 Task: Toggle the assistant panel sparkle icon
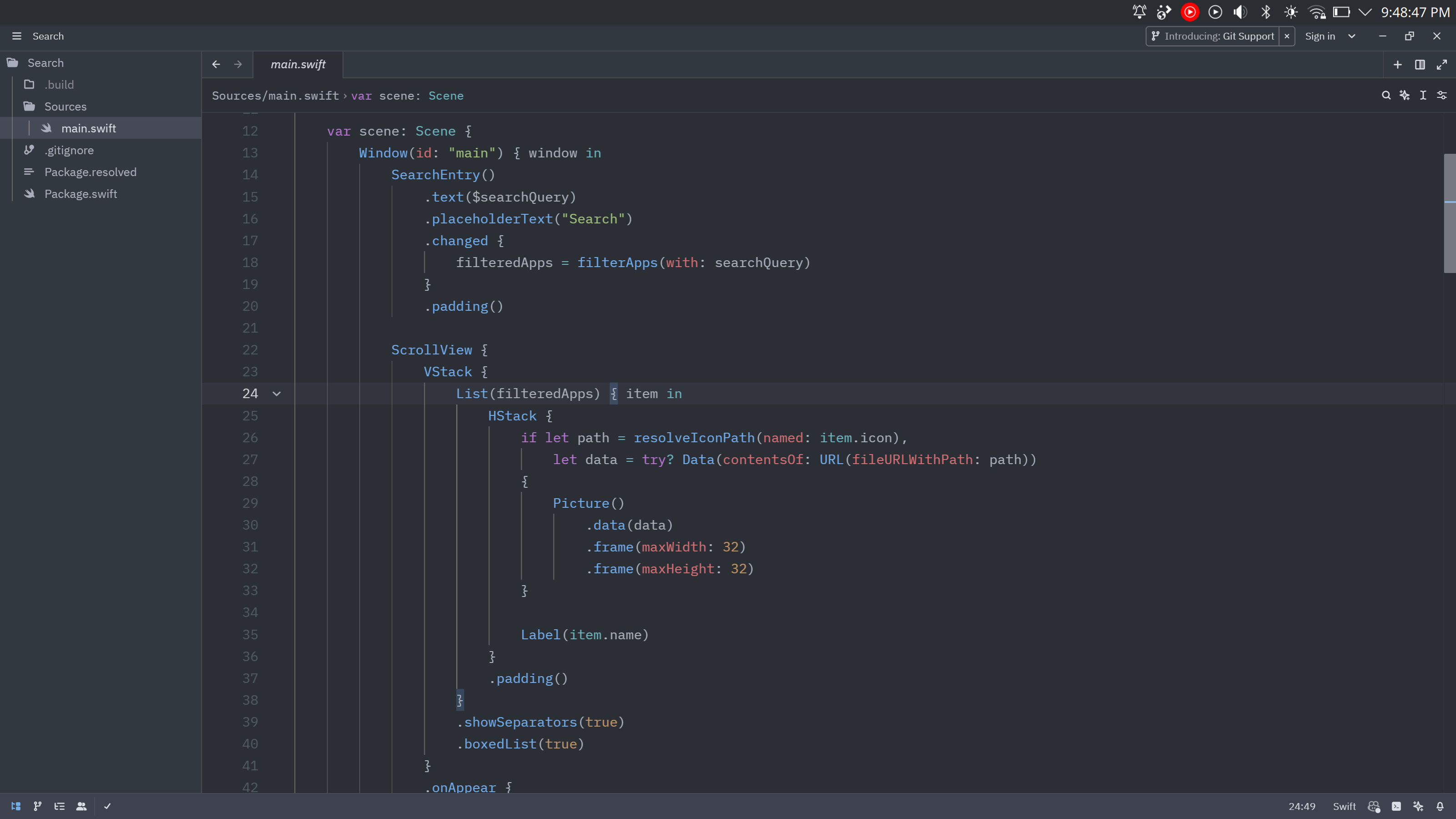coord(1418,806)
